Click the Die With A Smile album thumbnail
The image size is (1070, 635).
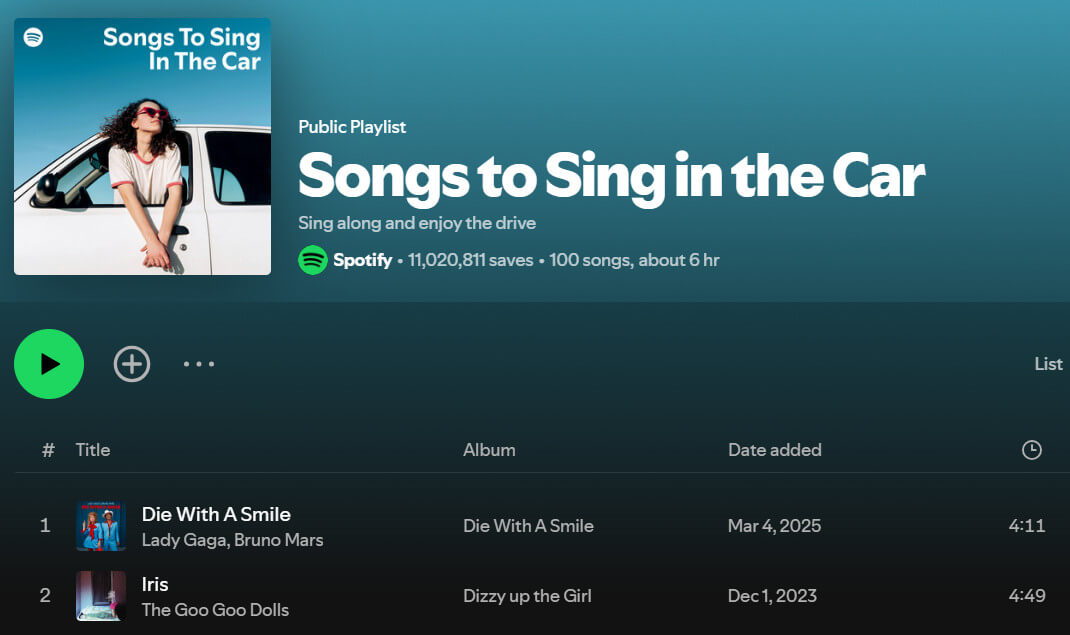point(101,526)
